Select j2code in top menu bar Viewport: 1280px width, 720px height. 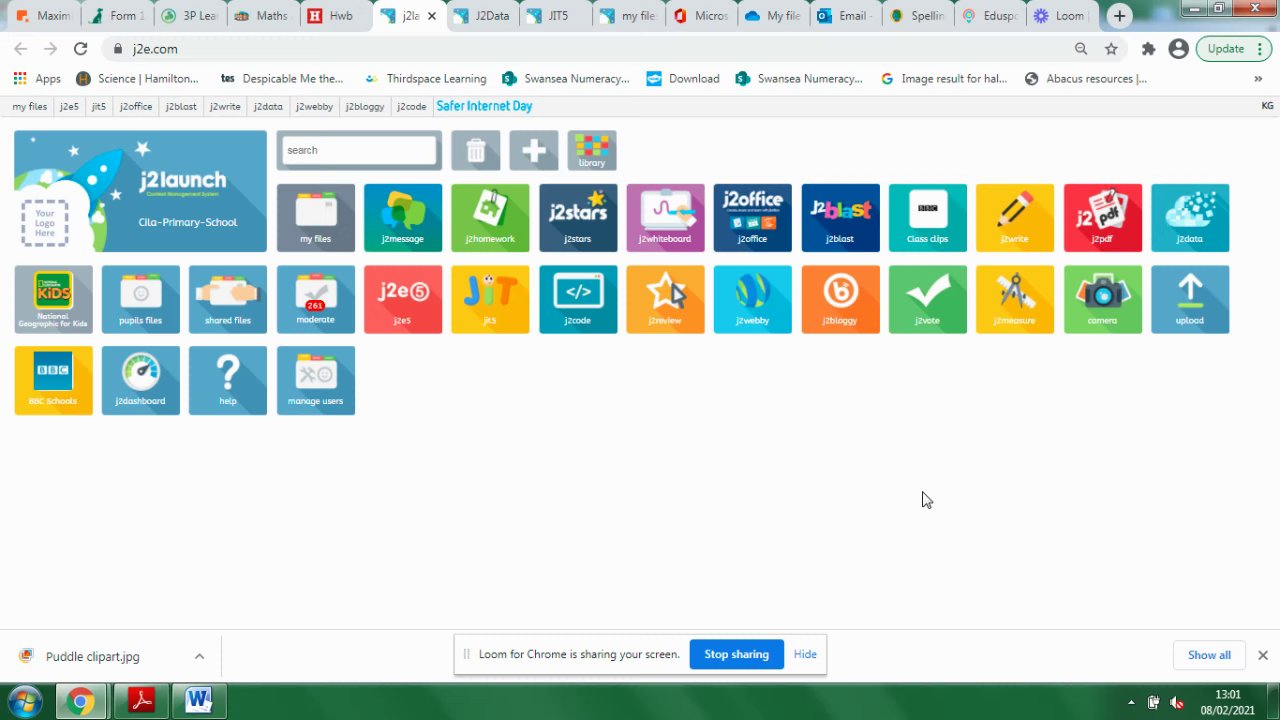click(x=411, y=106)
